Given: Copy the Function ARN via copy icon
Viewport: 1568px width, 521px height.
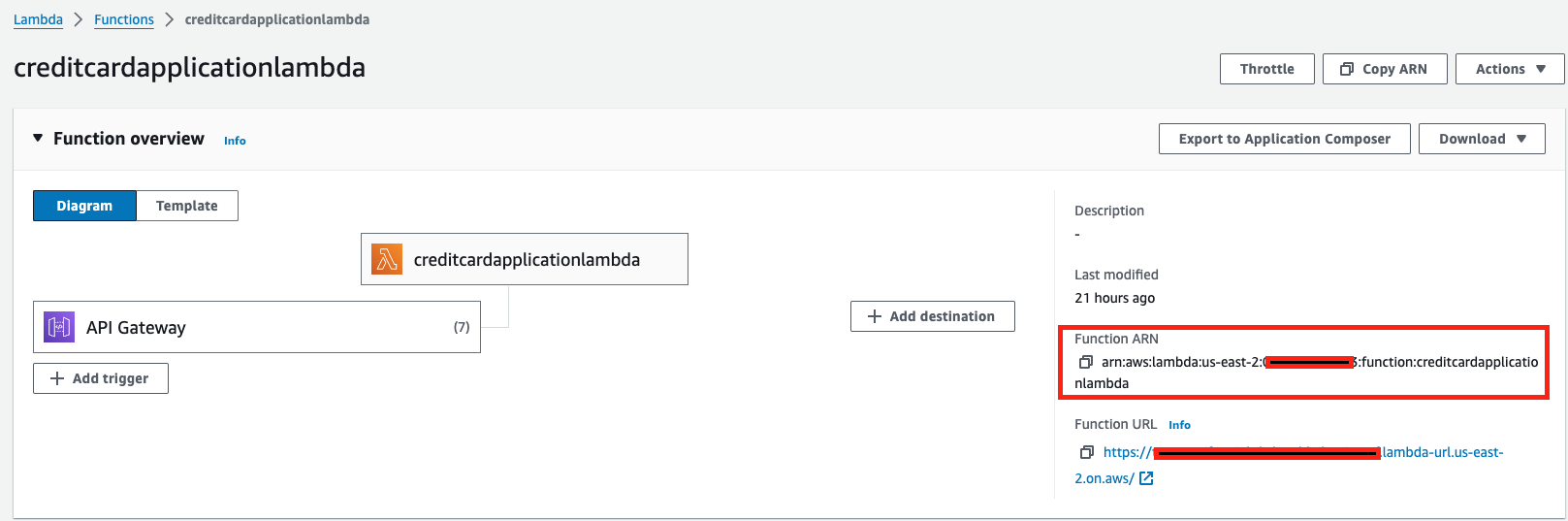Looking at the screenshot, I should (1086, 362).
